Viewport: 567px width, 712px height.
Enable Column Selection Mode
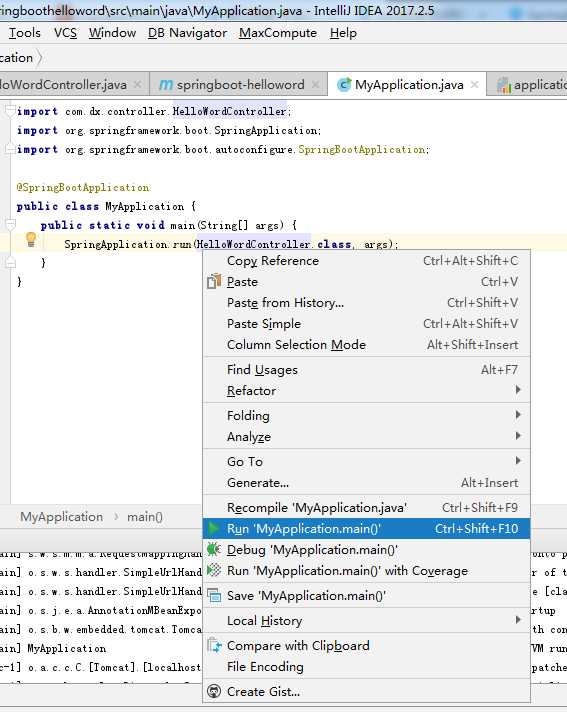click(366, 345)
